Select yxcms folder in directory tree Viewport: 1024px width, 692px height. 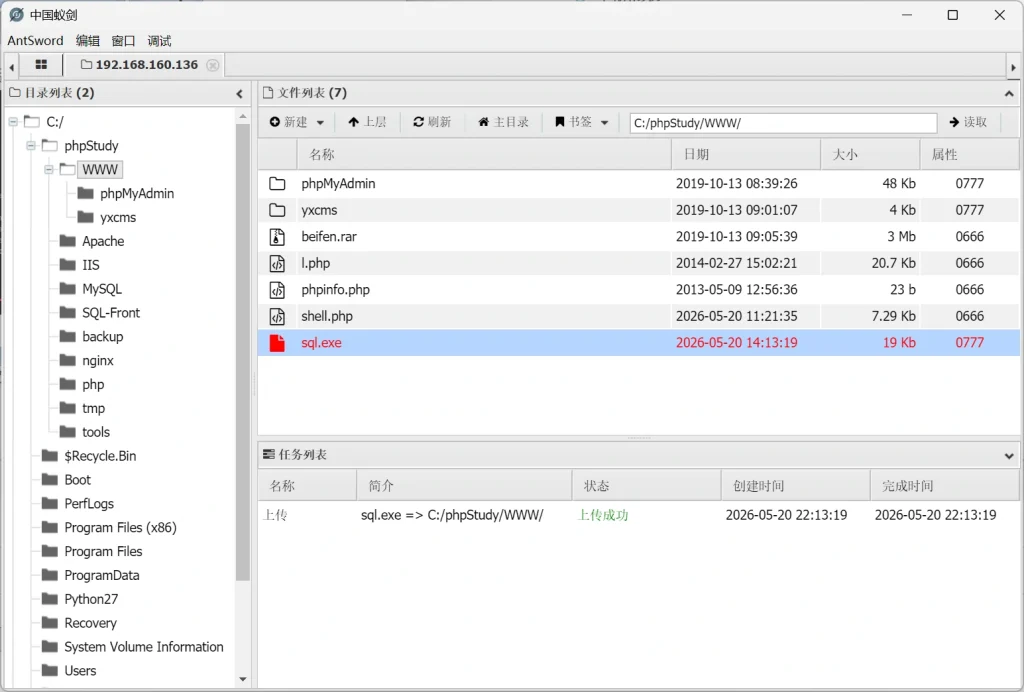click(118, 217)
